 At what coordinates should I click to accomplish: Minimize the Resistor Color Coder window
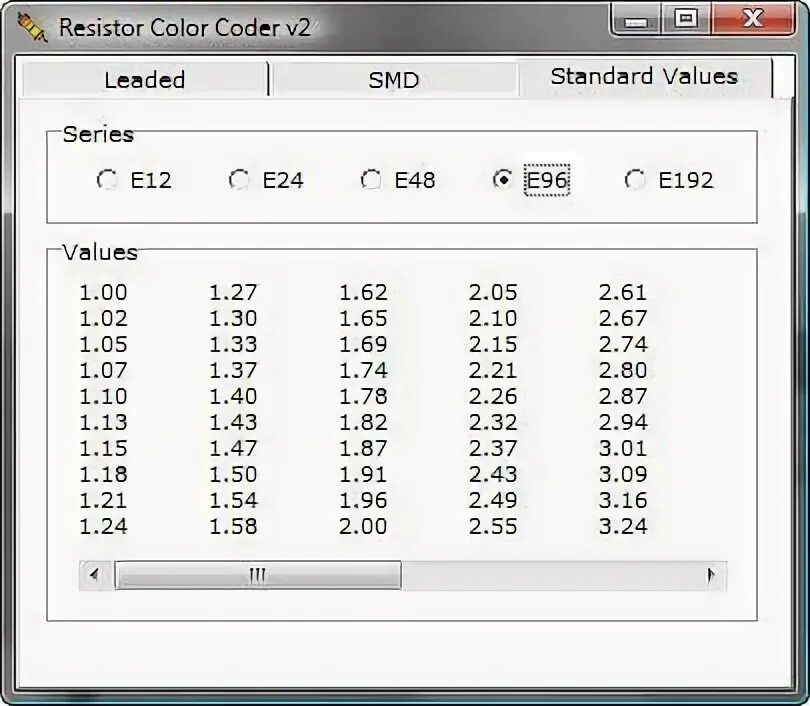coord(636,21)
